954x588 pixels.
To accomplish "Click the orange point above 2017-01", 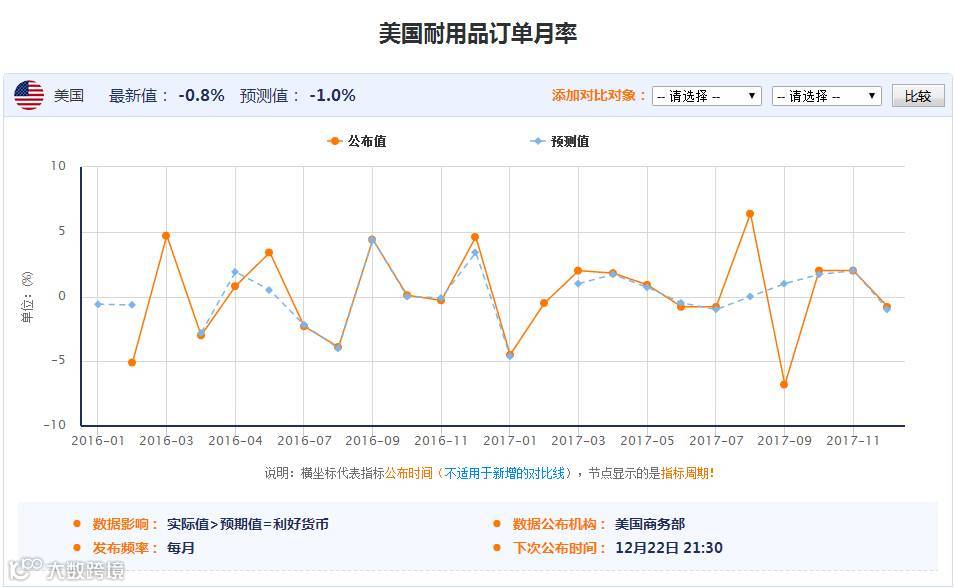I will click(510, 354).
